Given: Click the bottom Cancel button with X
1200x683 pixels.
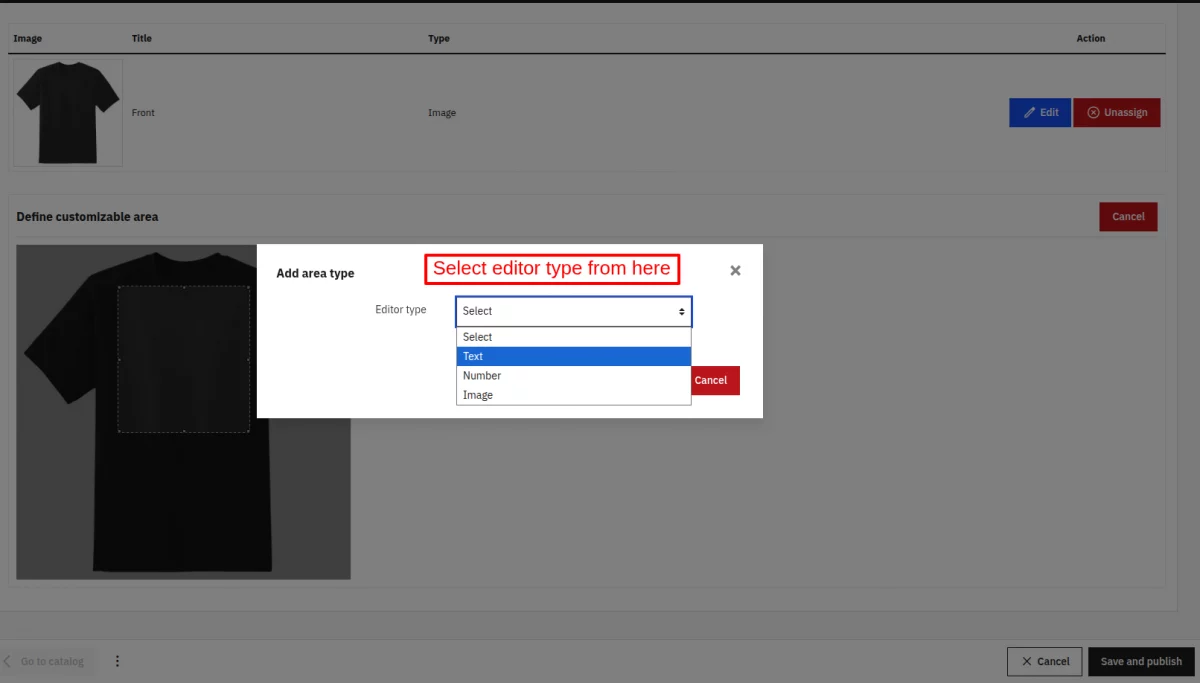Looking at the screenshot, I should coord(1044,661).
